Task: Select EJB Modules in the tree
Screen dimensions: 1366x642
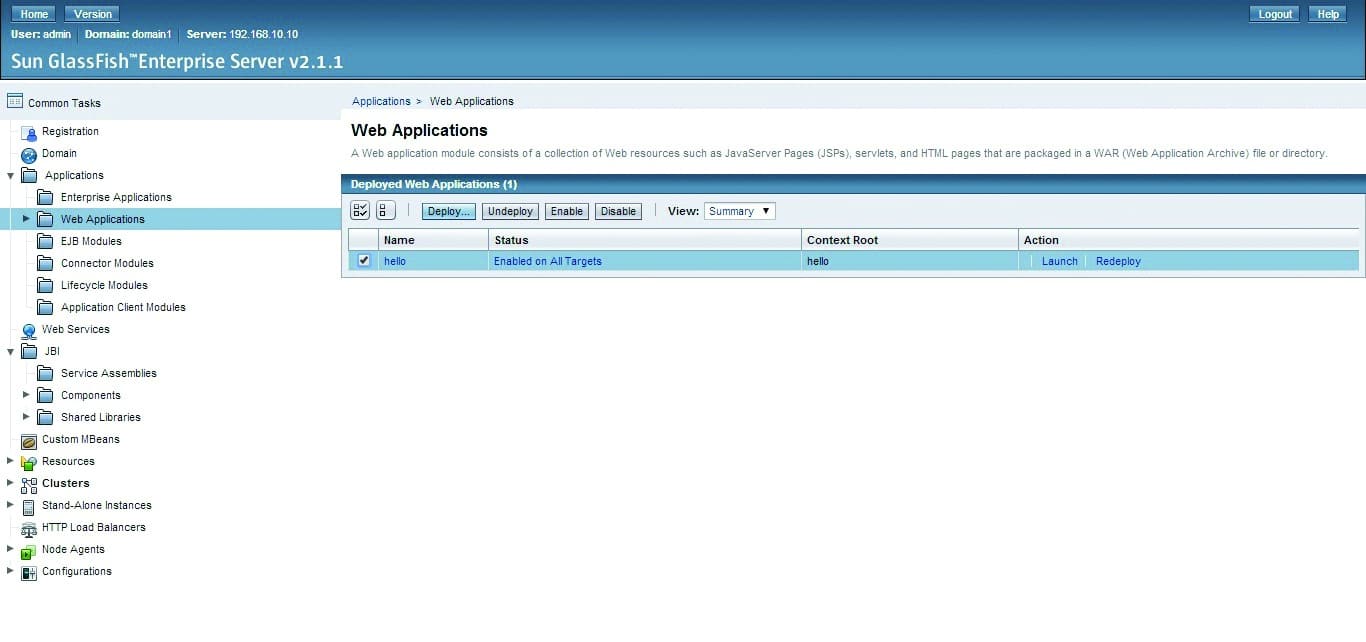Action: point(91,241)
